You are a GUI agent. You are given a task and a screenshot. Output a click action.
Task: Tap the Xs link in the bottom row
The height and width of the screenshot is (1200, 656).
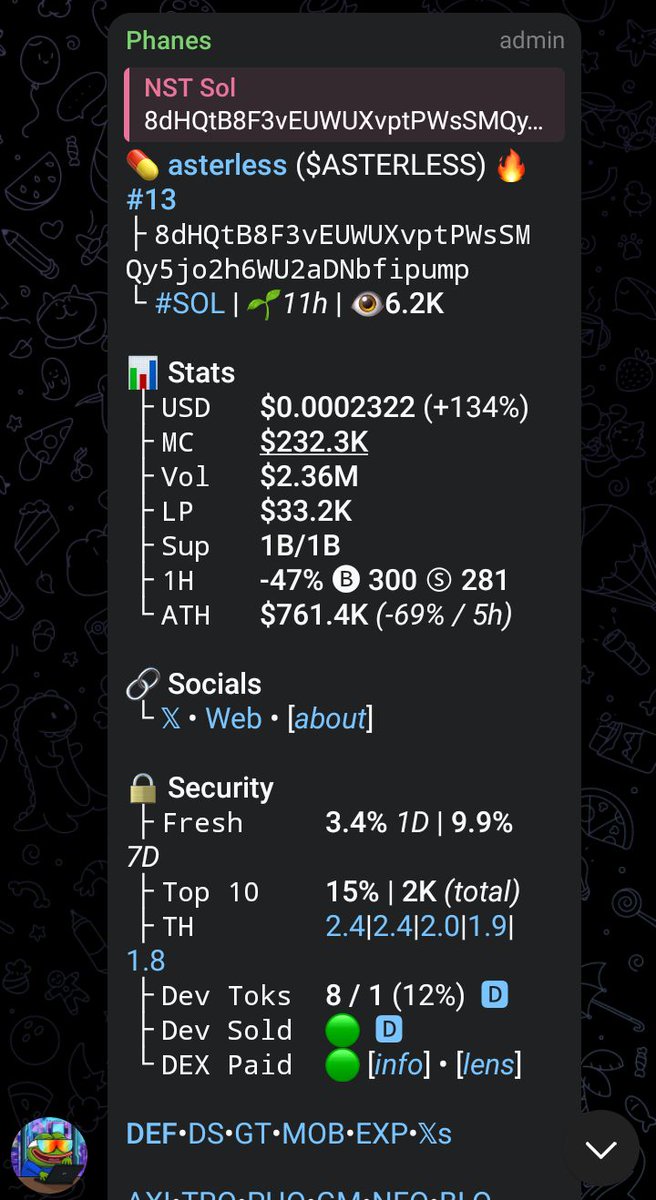[433, 1134]
